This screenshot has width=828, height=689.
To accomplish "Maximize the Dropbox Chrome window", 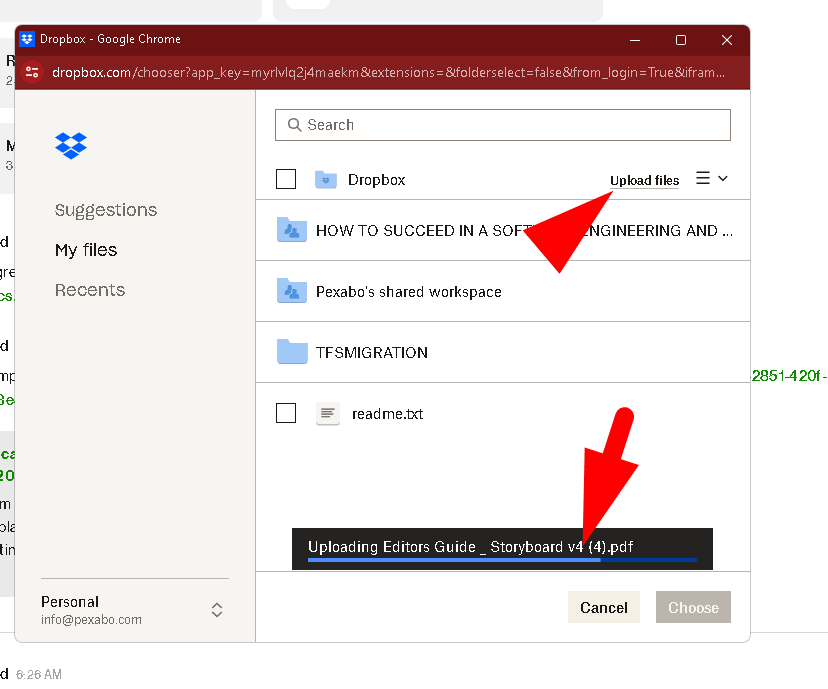I will coord(681,40).
